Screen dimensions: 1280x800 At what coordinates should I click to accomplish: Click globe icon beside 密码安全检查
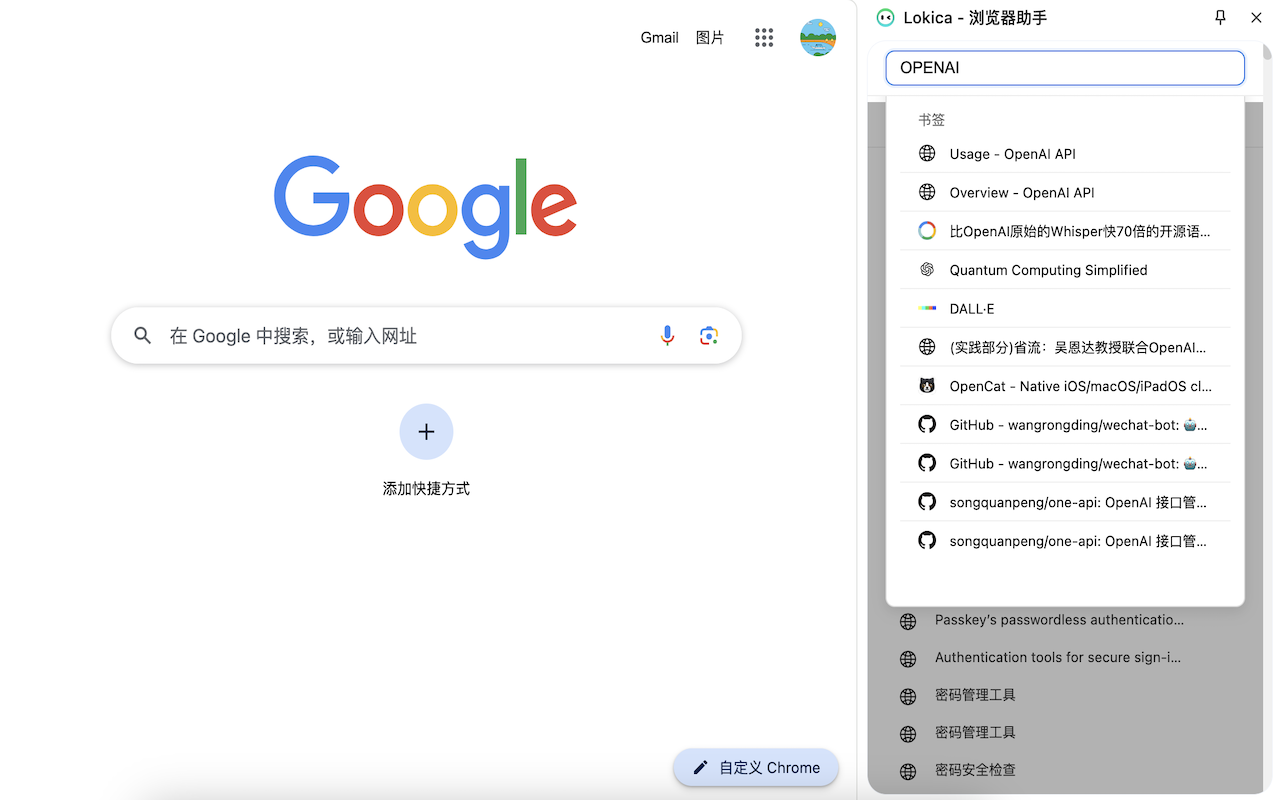click(908, 772)
